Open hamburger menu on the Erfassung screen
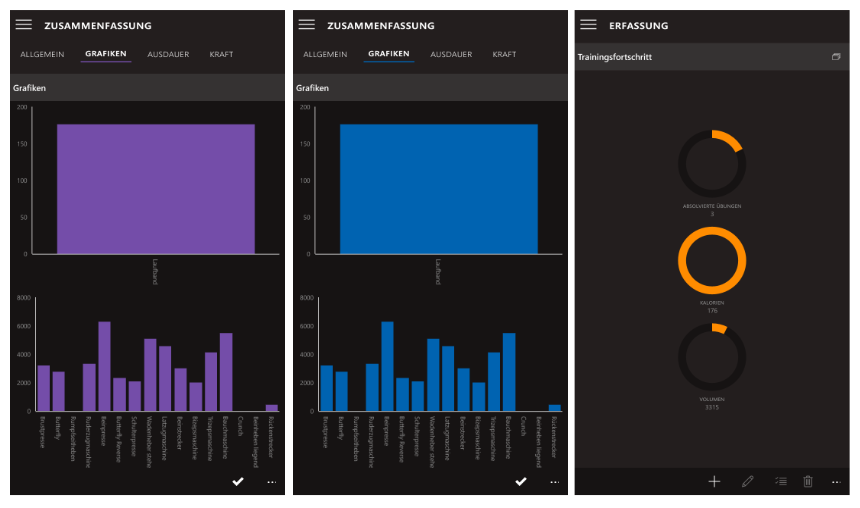The width and height of the screenshot is (860, 508). (x=589, y=24)
